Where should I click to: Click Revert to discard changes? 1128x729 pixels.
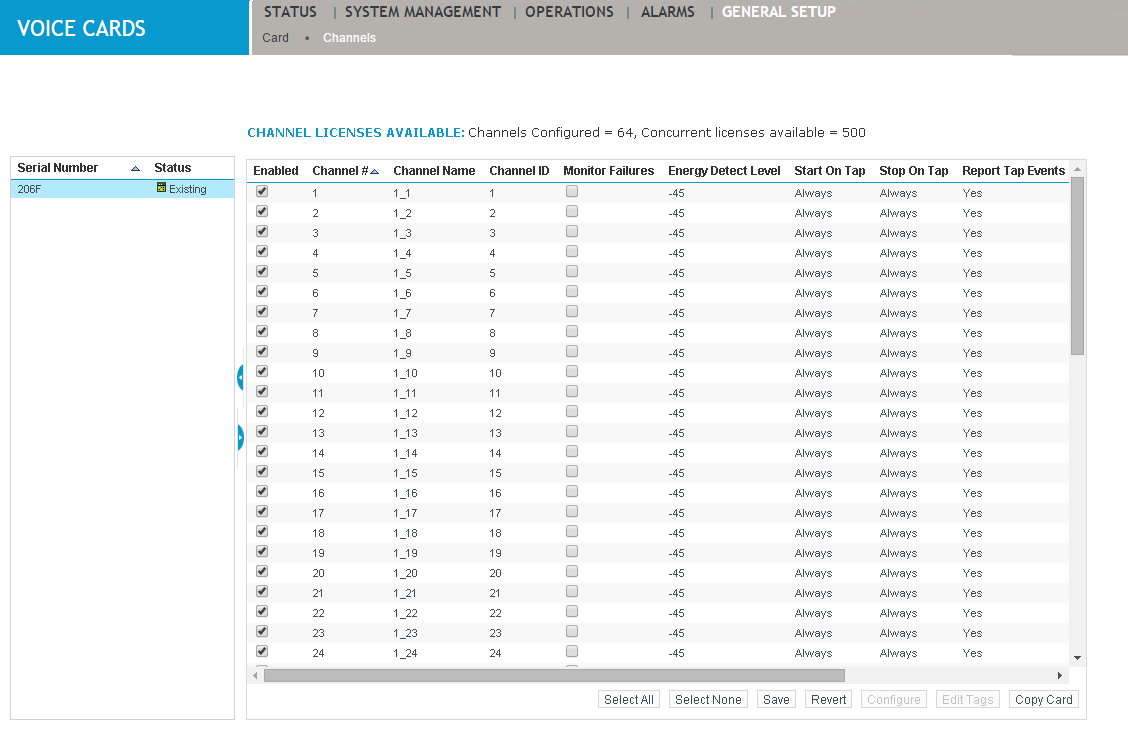[x=828, y=699]
